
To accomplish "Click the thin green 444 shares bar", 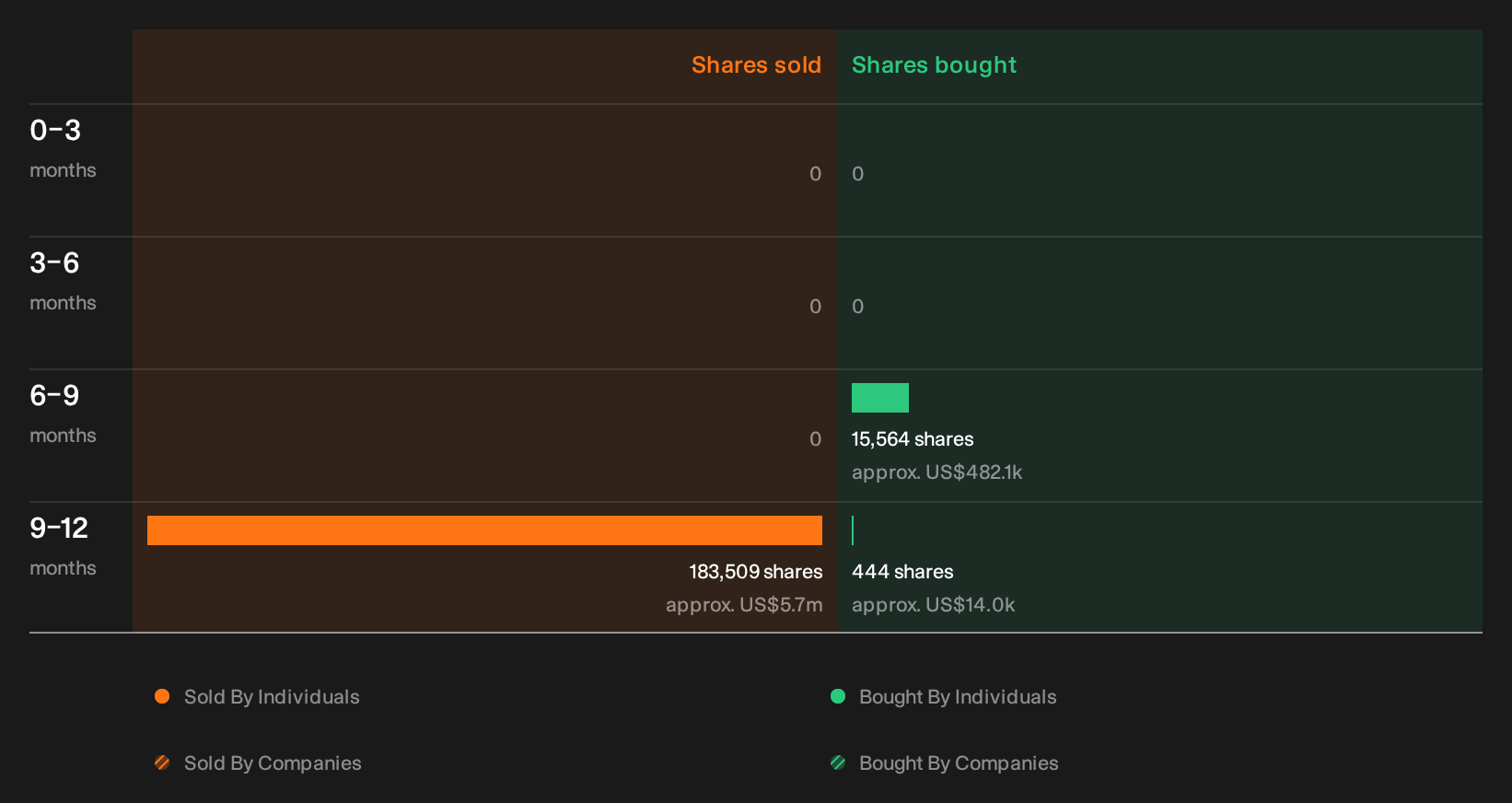I will (x=853, y=530).
